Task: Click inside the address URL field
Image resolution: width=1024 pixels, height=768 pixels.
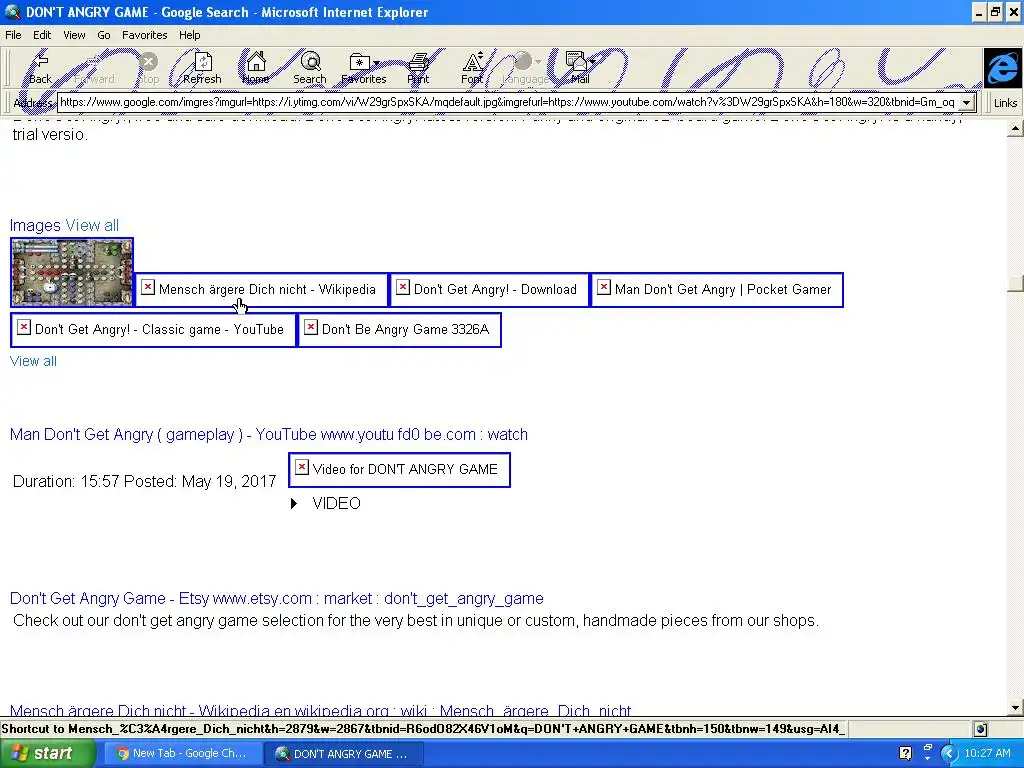Action: [507, 103]
